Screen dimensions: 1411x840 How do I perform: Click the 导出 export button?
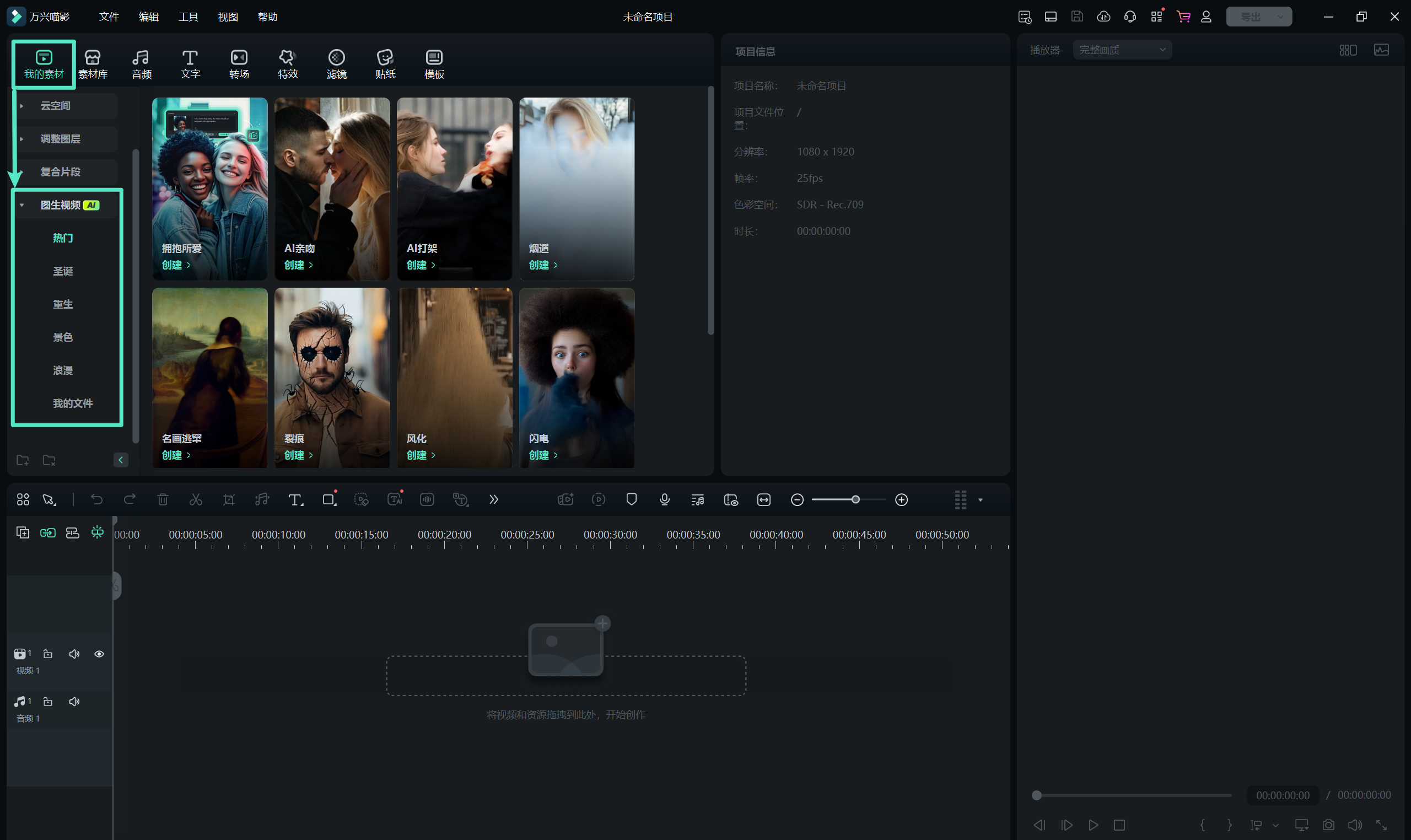pyautogui.click(x=1250, y=17)
